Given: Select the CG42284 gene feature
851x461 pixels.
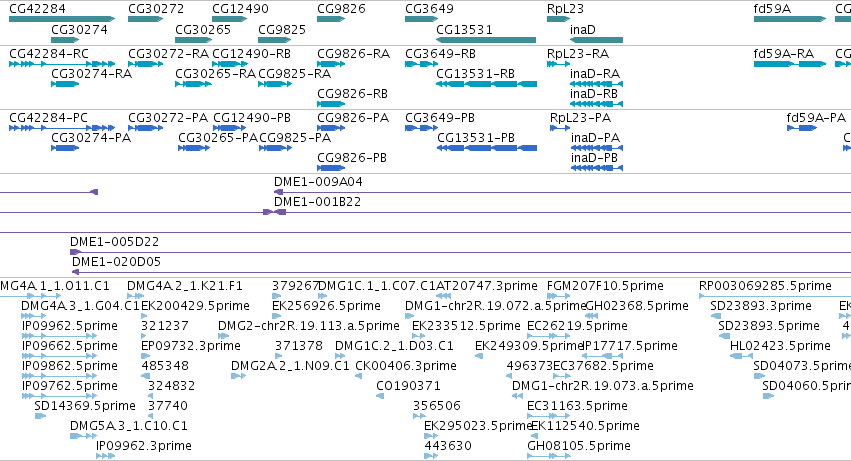Looking at the screenshot, I should pos(62,19).
